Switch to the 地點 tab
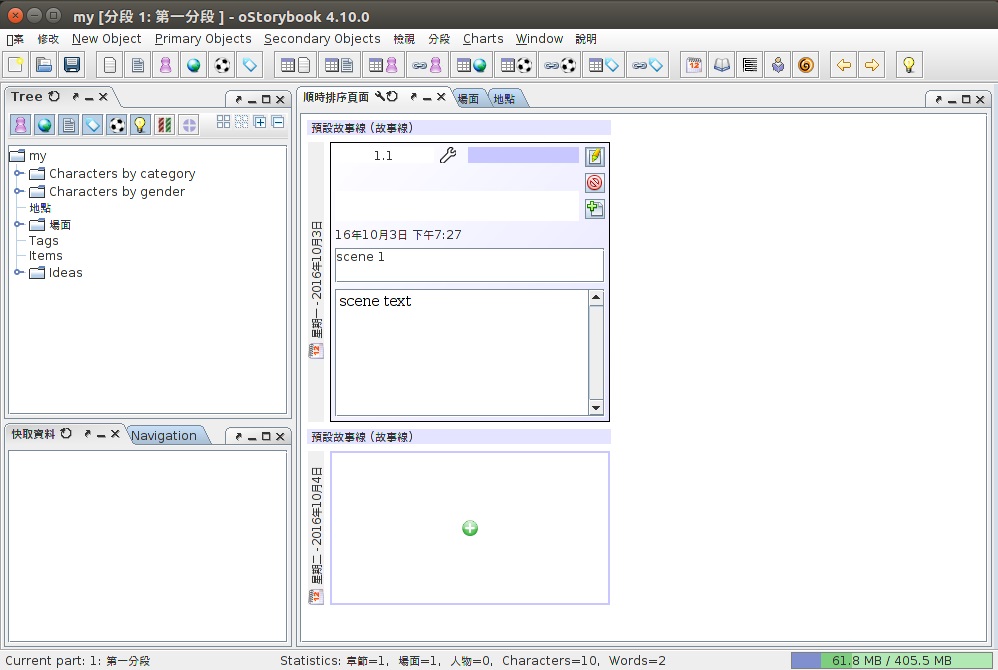Screen dimensions: 998x670 point(504,99)
